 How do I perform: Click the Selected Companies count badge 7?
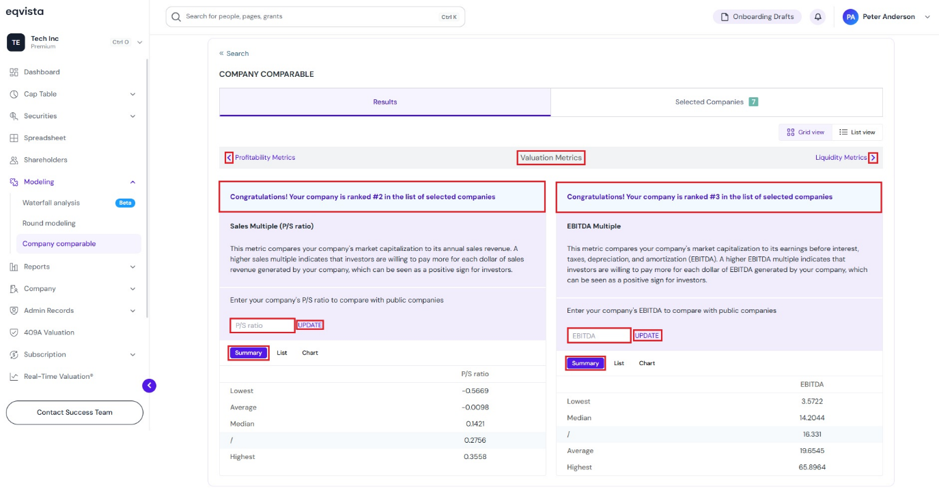753,102
